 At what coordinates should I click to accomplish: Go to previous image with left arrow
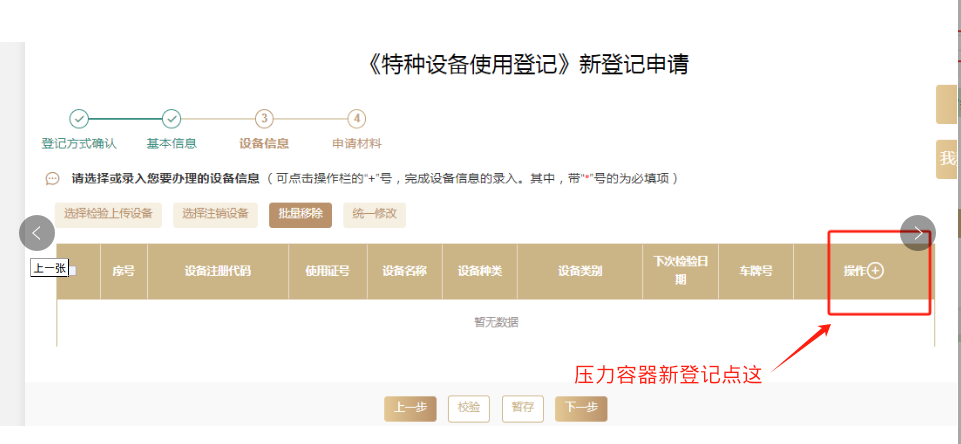37,233
